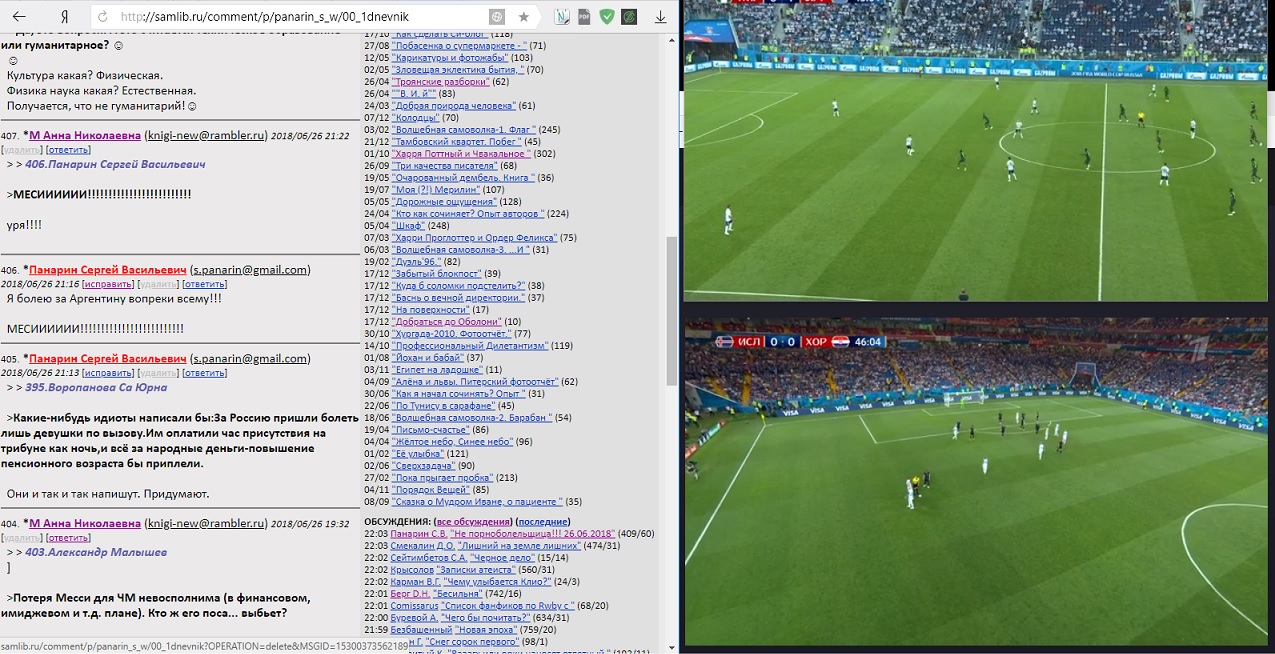Open the notes extension icon in the toolbar
The height and width of the screenshot is (654, 1275).
click(562, 17)
